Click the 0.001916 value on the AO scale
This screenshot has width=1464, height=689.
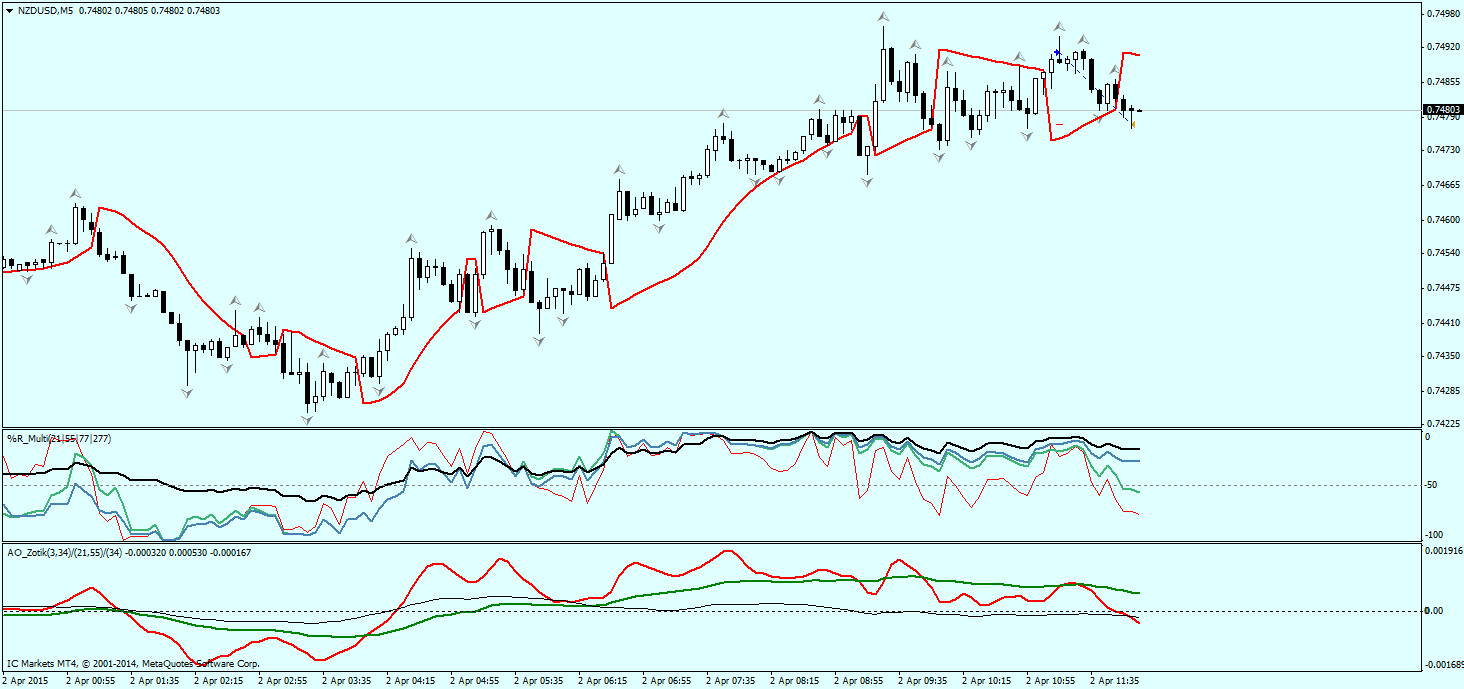pos(1443,551)
